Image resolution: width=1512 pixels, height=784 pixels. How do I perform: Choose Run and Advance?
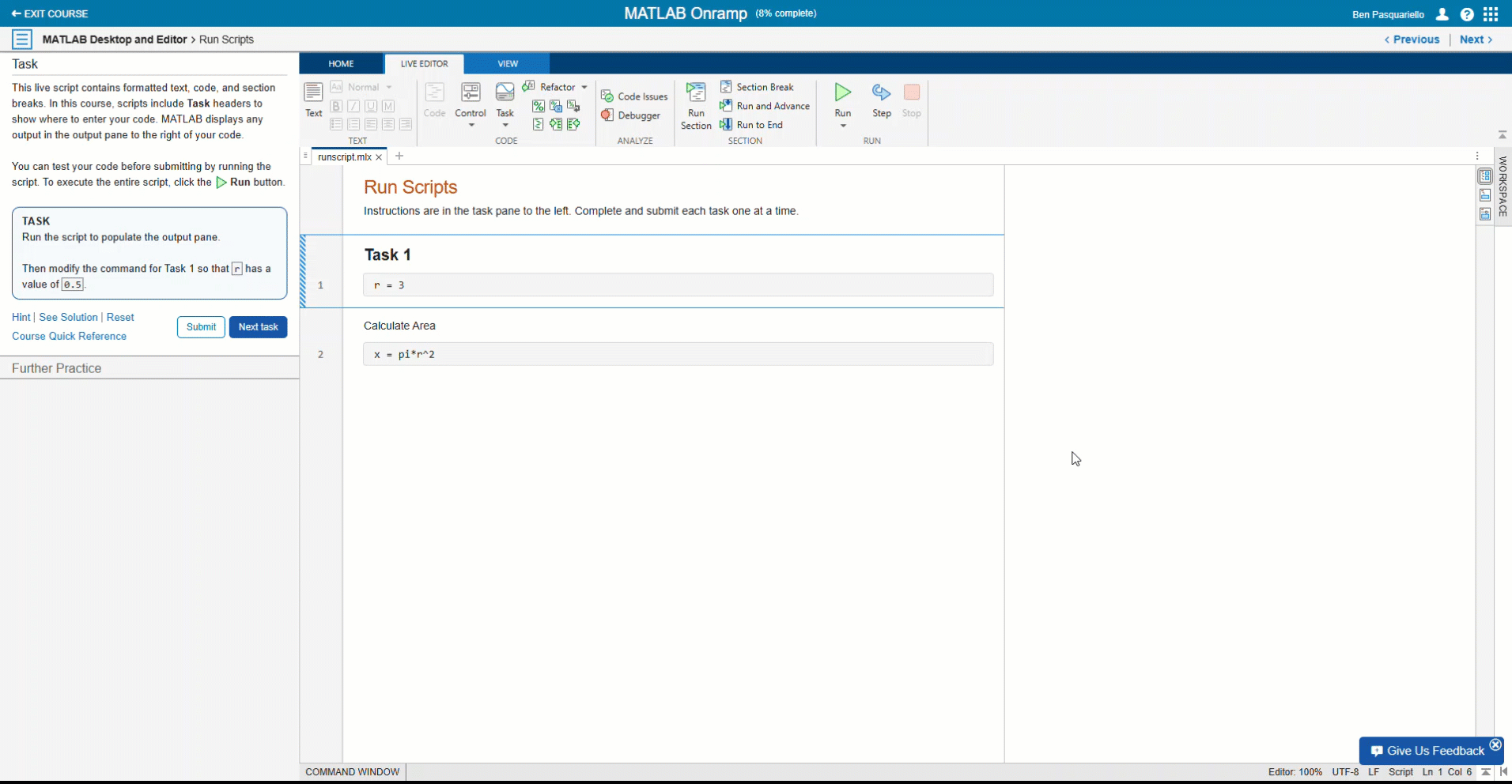pyautogui.click(x=765, y=106)
